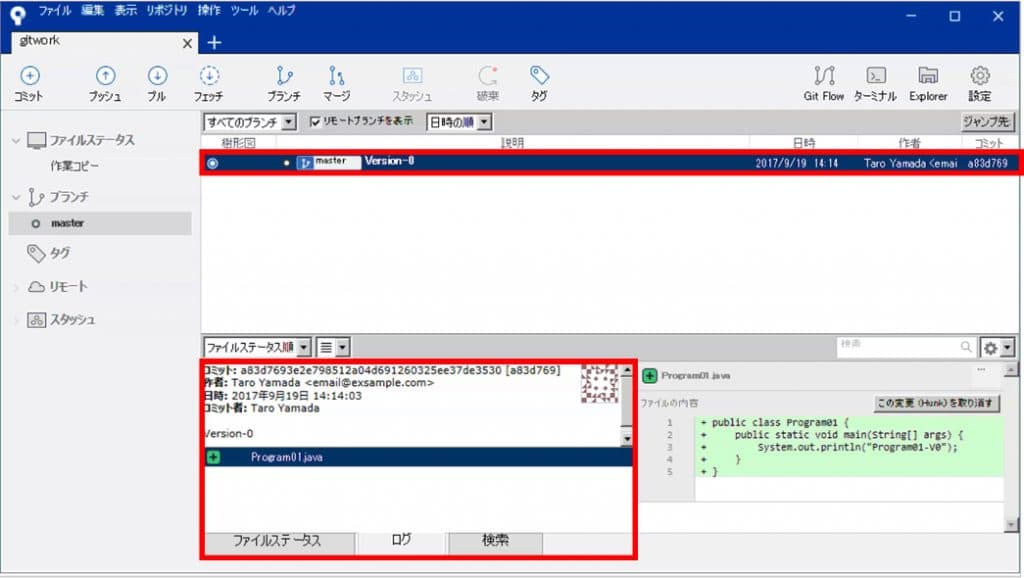The image size is (1024, 578).
Task: Open the すべてのブランチ dropdown
Action: coord(247,121)
